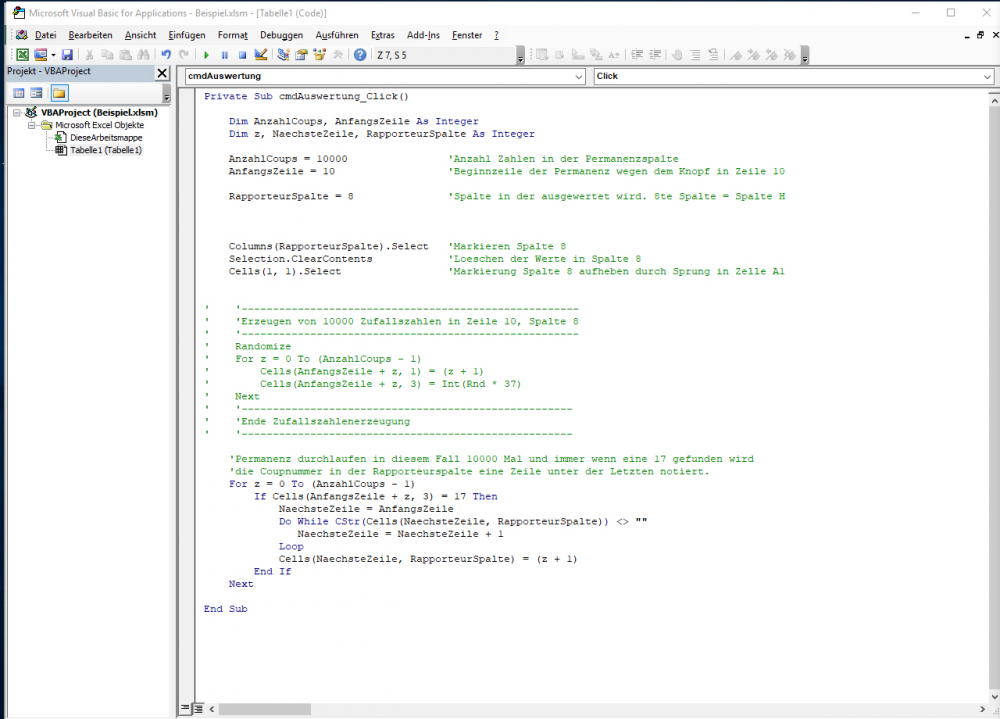Click the horizontal scroll right arrow
This screenshot has height=719, width=1000.
pyautogui.click(x=982, y=709)
